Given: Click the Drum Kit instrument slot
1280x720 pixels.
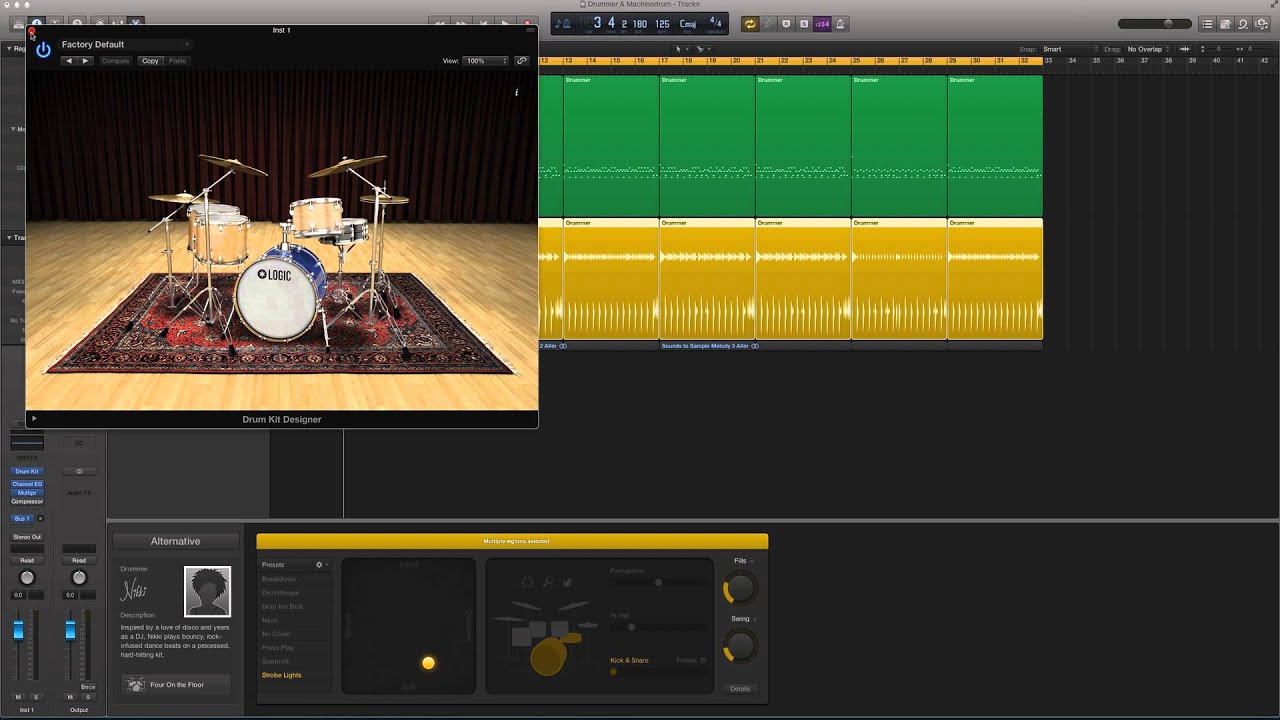Looking at the screenshot, I should pos(27,471).
